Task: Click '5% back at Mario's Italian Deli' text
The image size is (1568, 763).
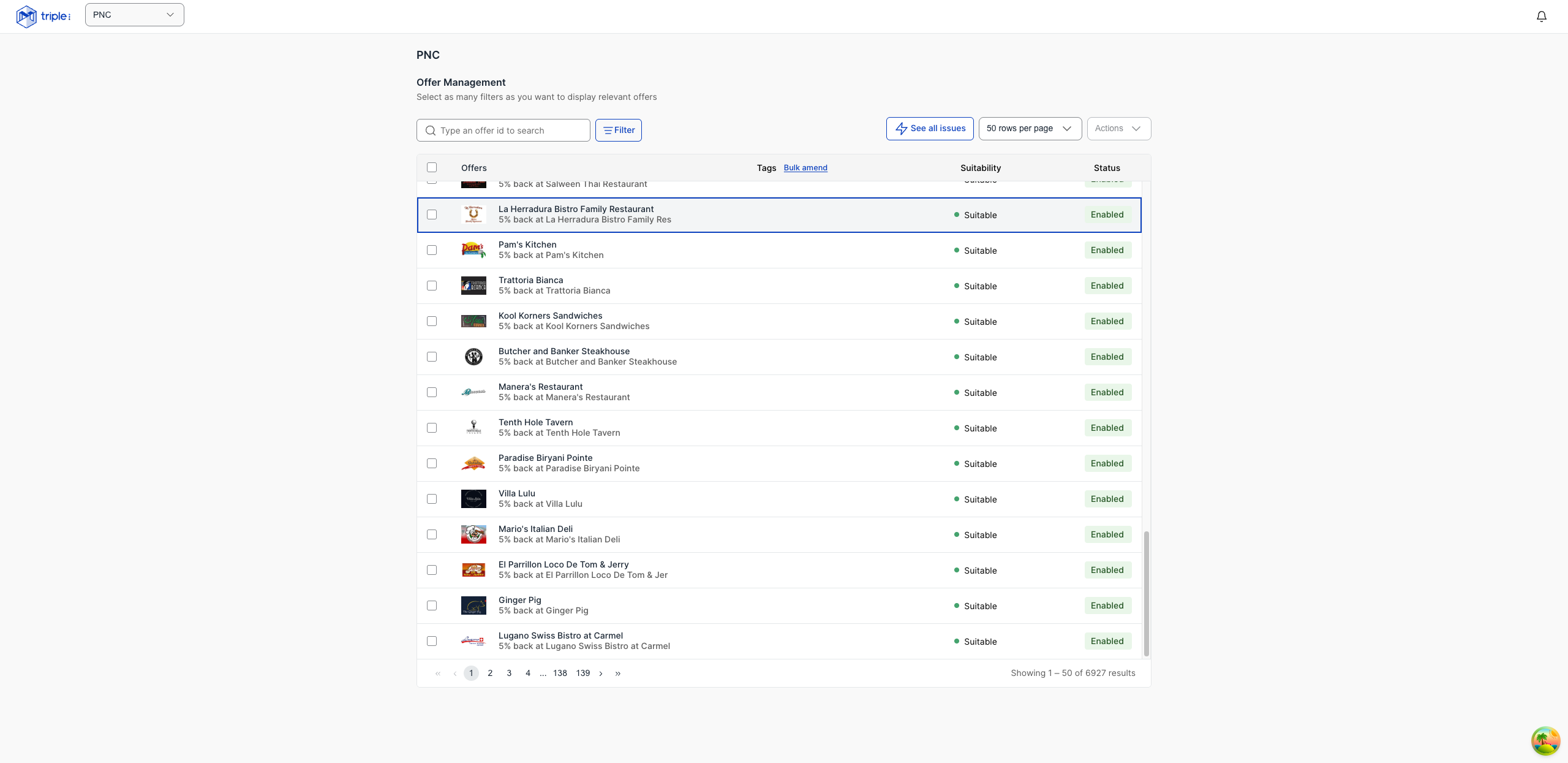Action: 559,539
